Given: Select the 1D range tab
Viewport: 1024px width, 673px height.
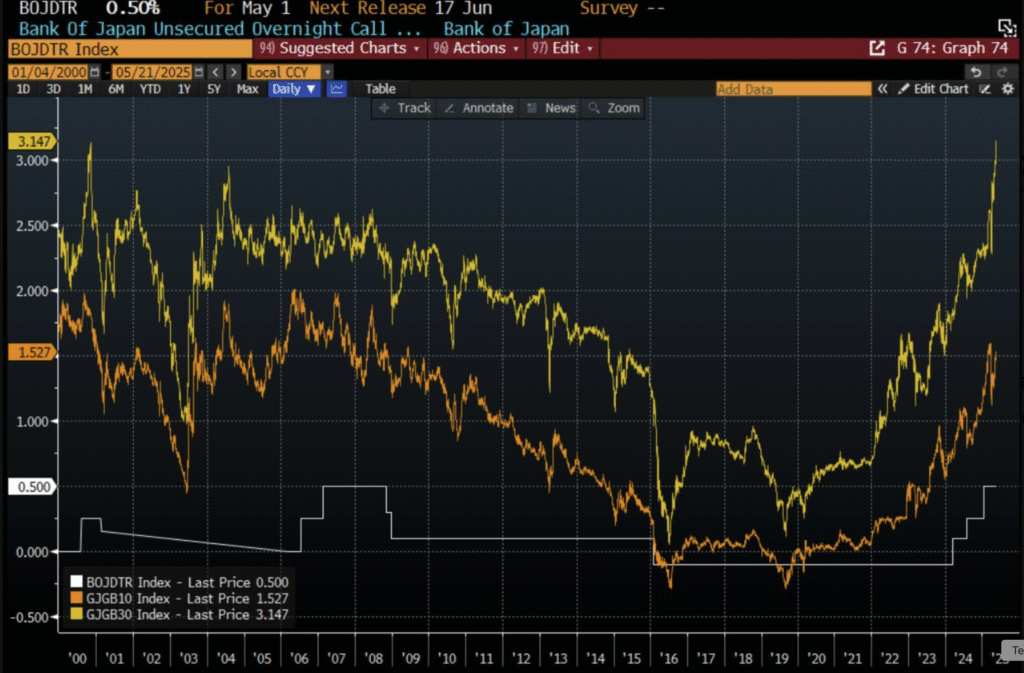Looking at the screenshot, I should [x=23, y=89].
